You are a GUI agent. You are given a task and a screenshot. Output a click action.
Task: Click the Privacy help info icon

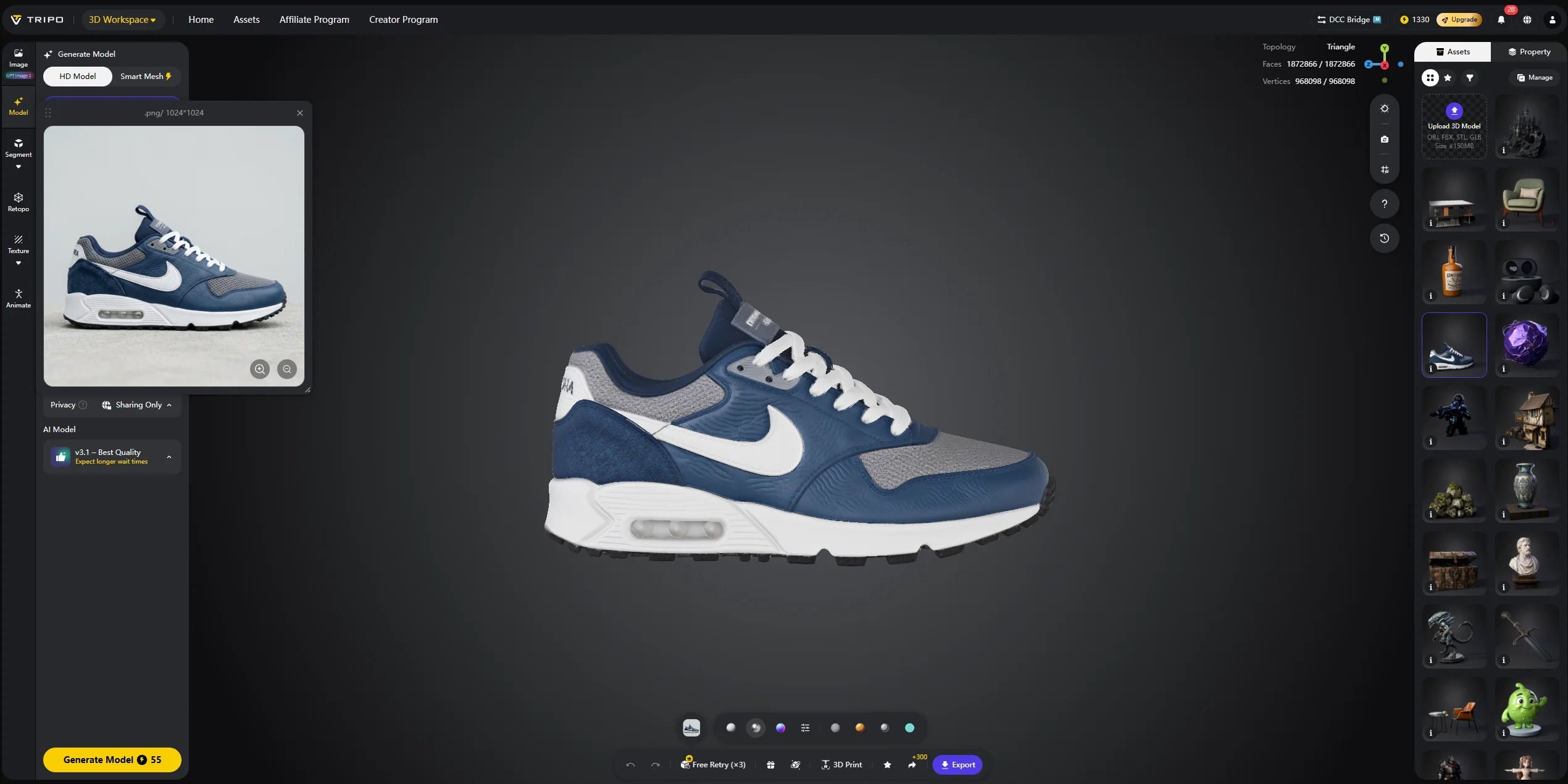[x=83, y=405]
